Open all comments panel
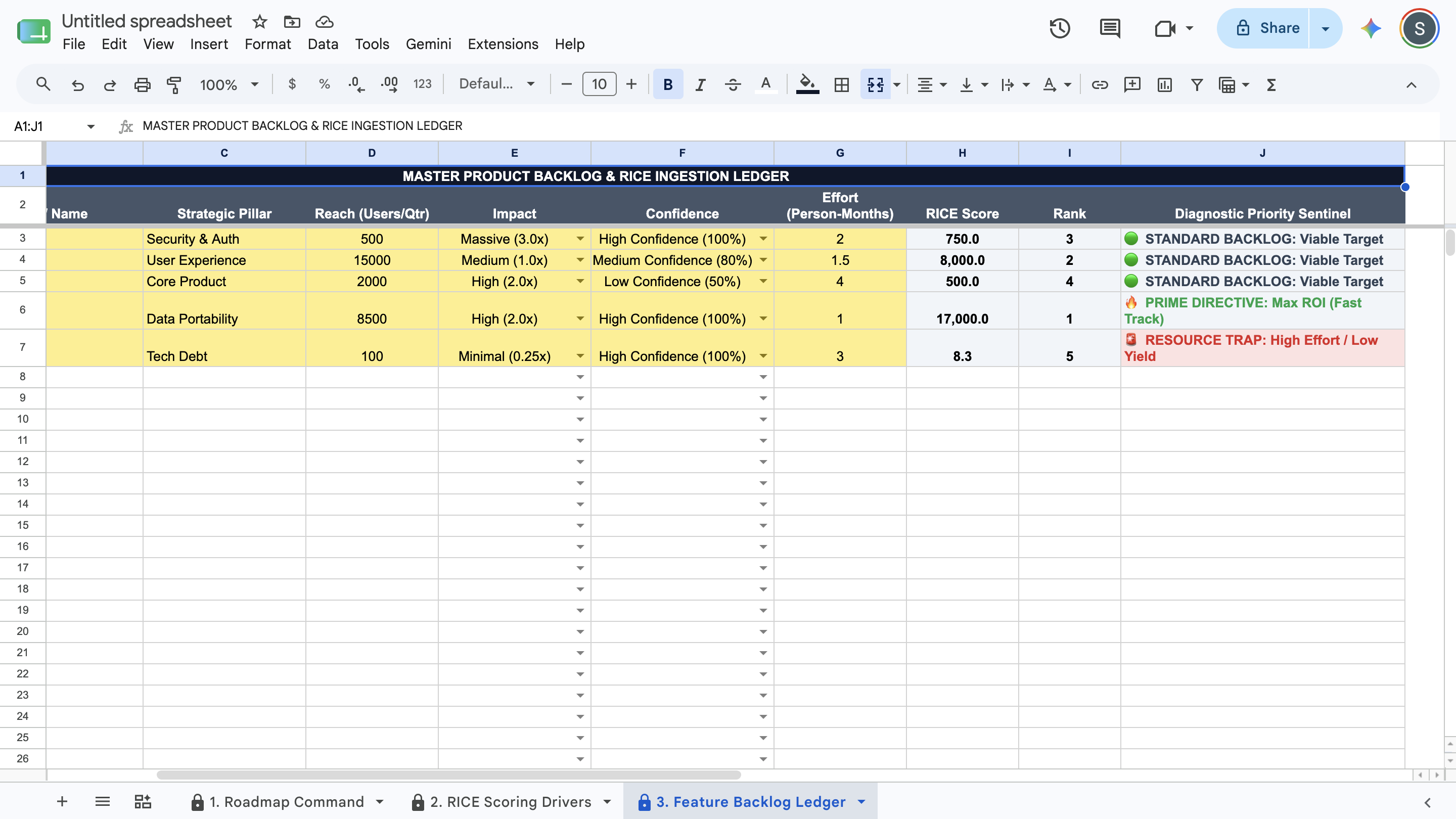Viewport: 1456px width, 819px height. pyautogui.click(x=1110, y=28)
